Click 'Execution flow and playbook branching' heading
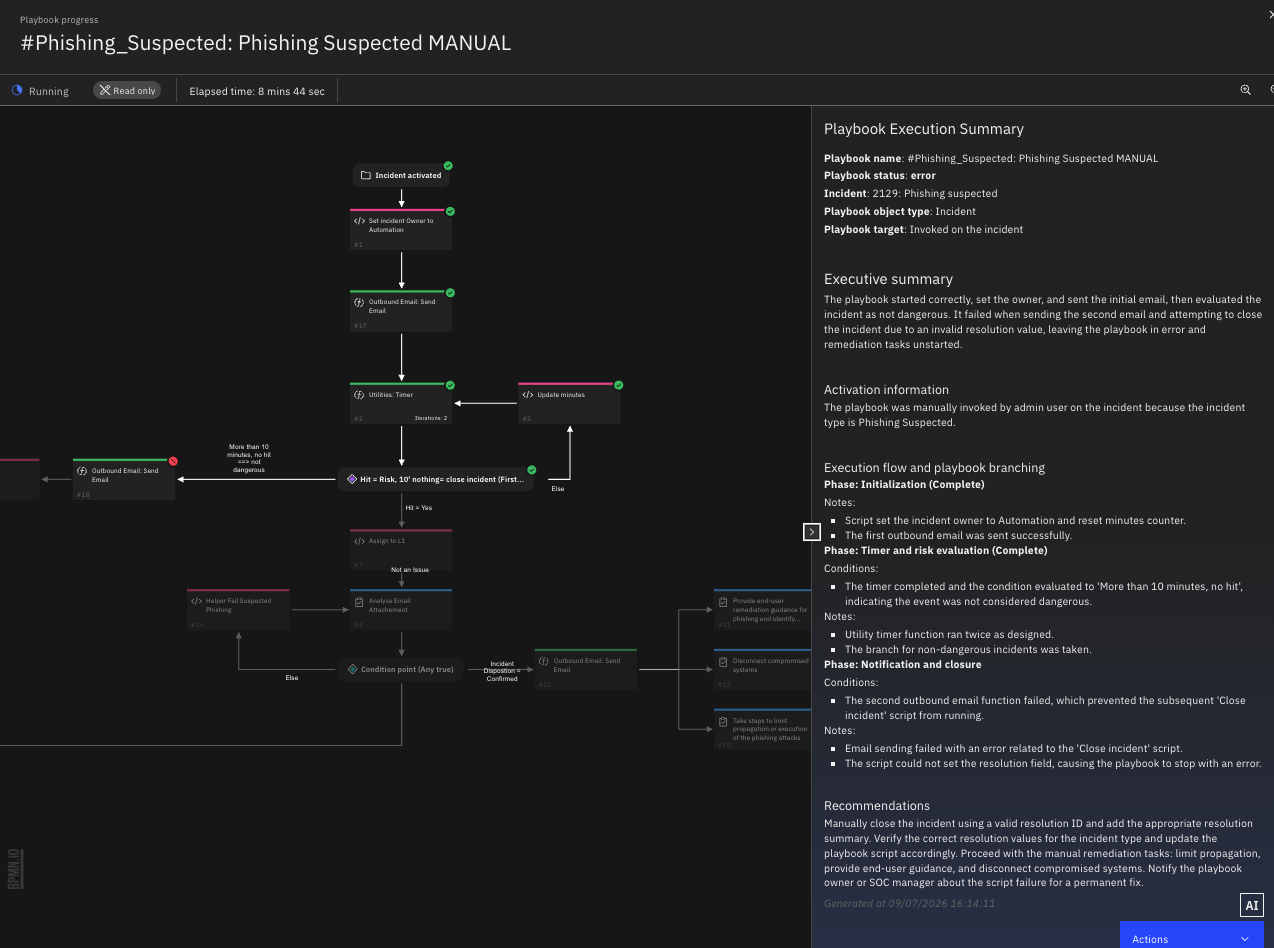The width and height of the screenshot is (1274, 948). 934,467
